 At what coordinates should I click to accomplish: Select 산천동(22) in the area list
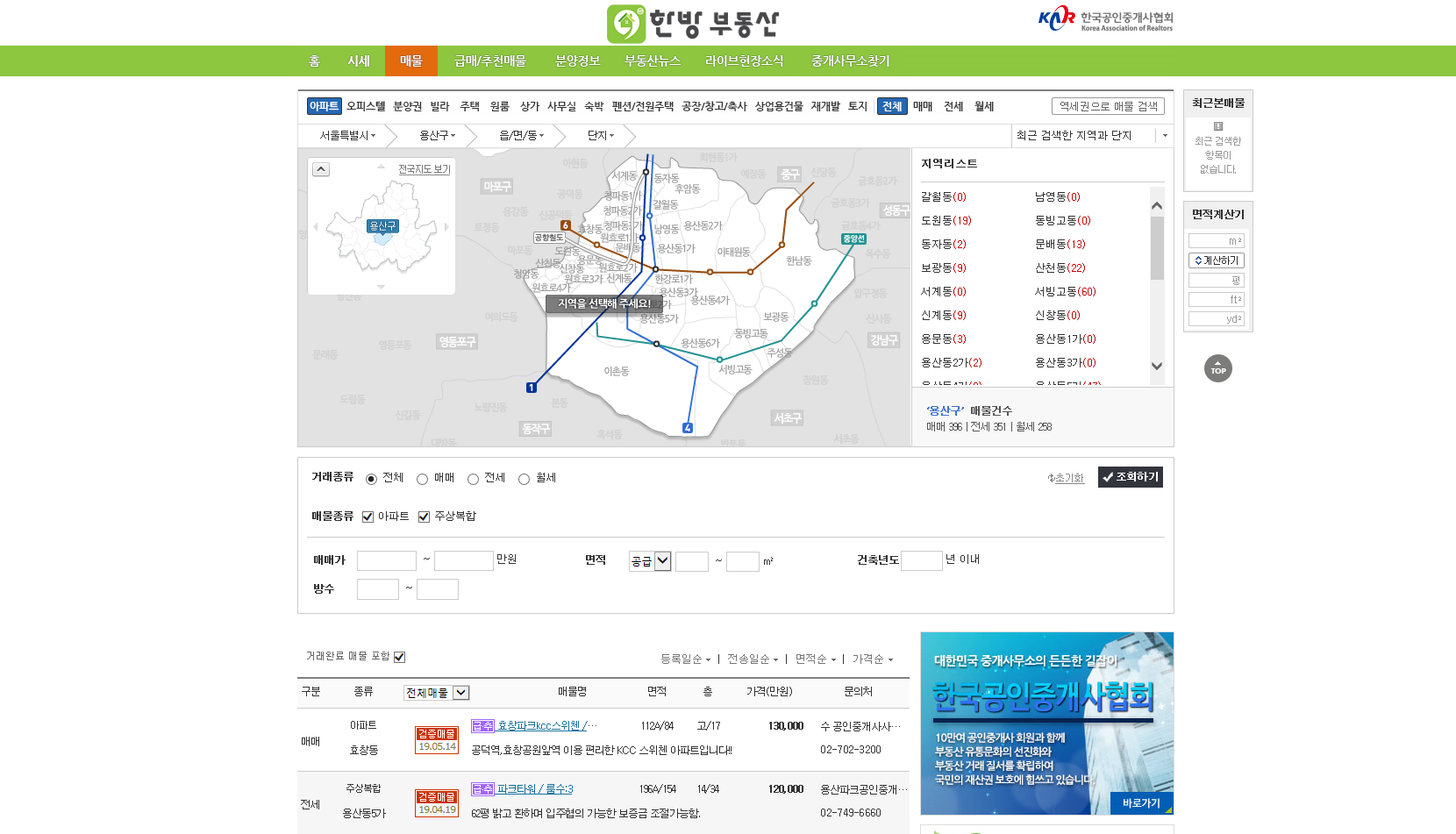(x=1060, y=268)
